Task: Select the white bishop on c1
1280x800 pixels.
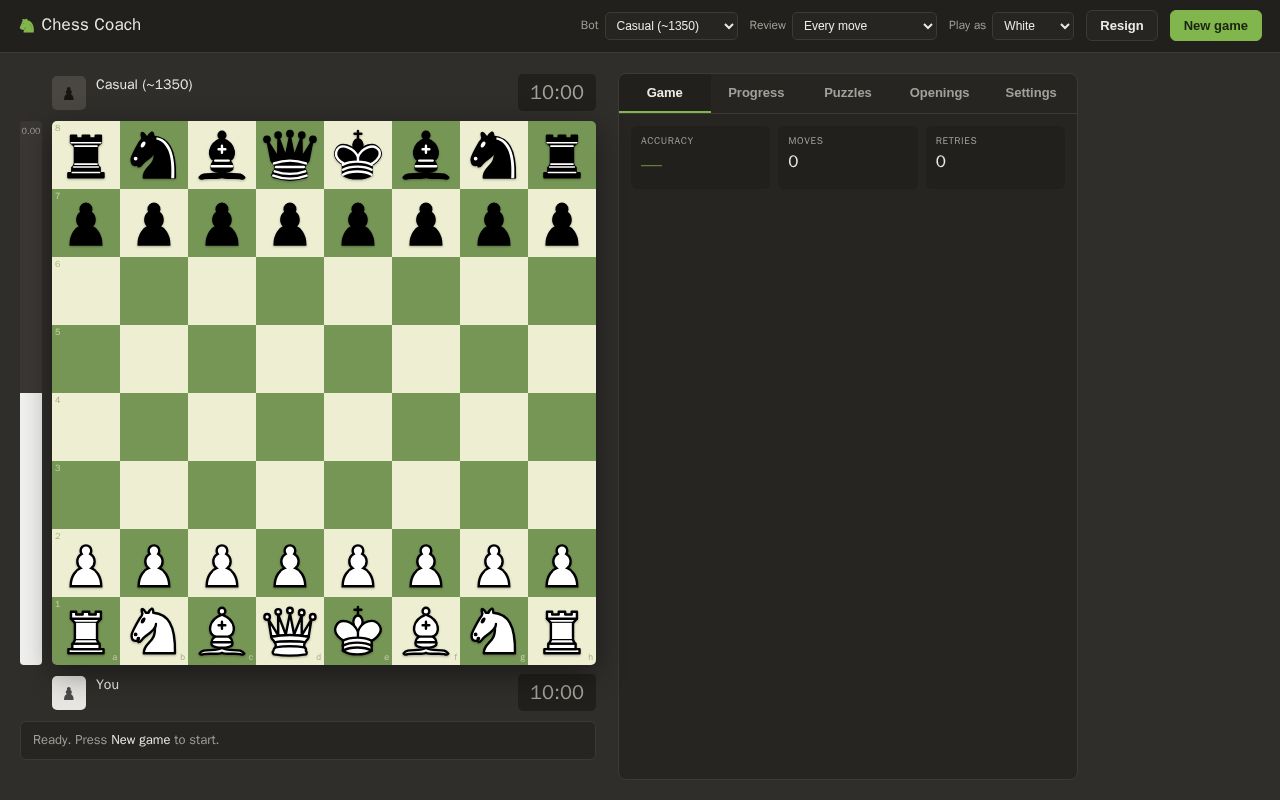Action: click(222, 631)
